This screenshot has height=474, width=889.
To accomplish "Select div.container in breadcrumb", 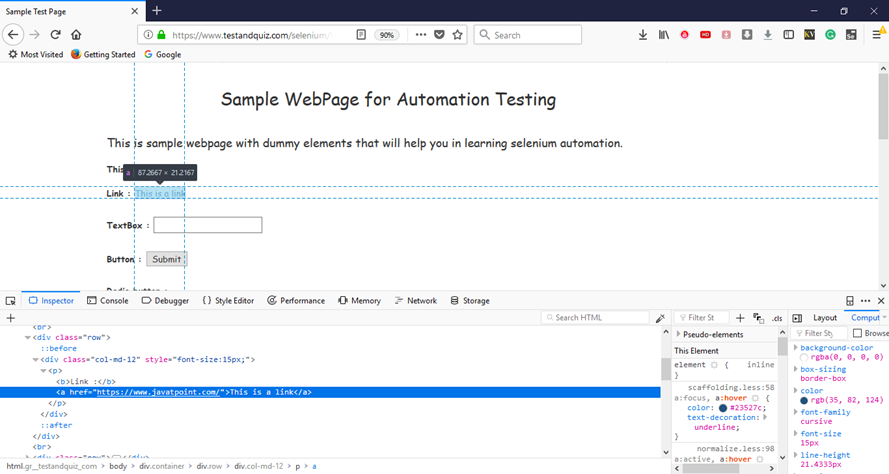I will pyautogui.click(x=162, y=467).
